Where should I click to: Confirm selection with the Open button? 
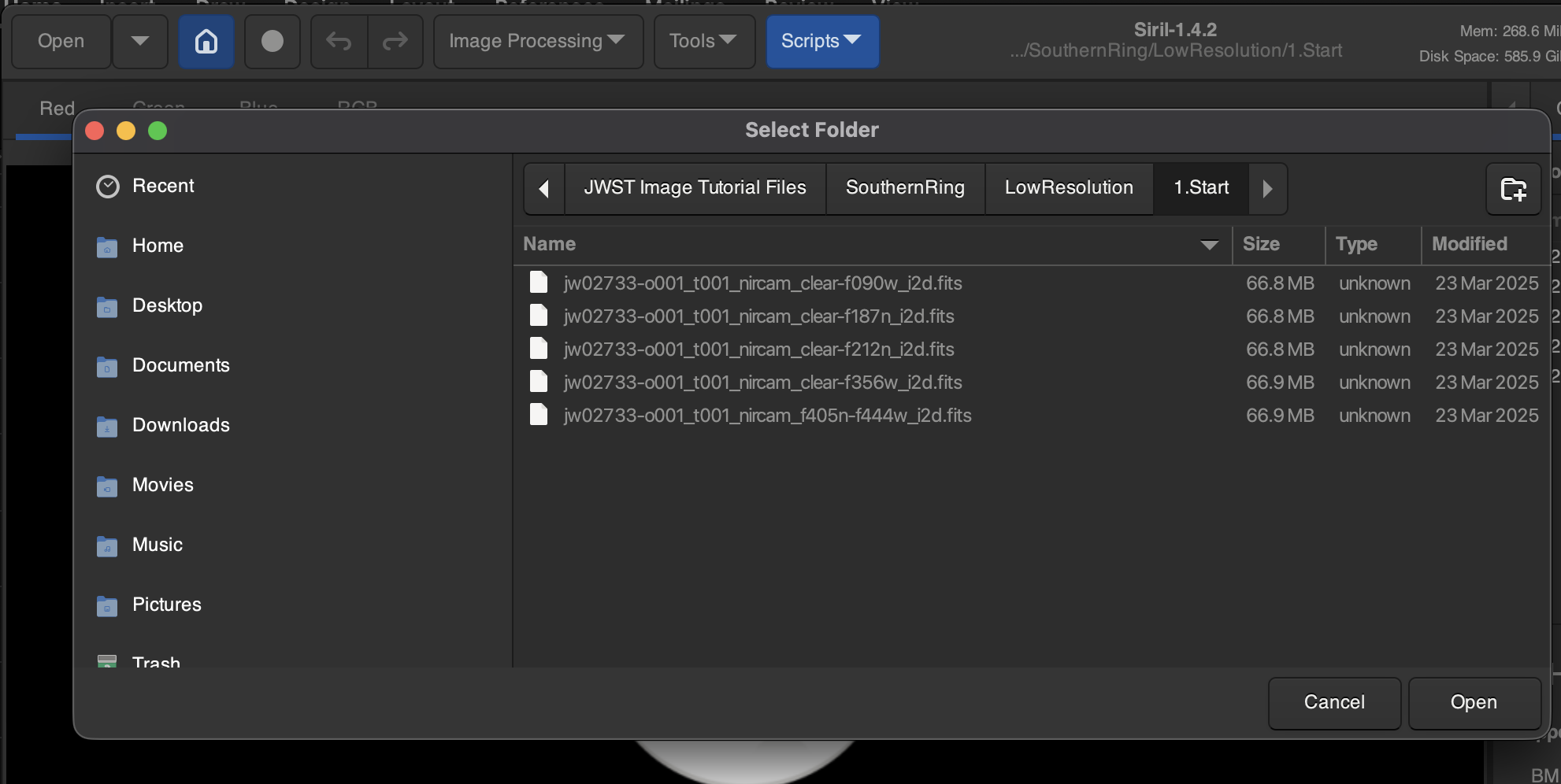point(1474,702)
